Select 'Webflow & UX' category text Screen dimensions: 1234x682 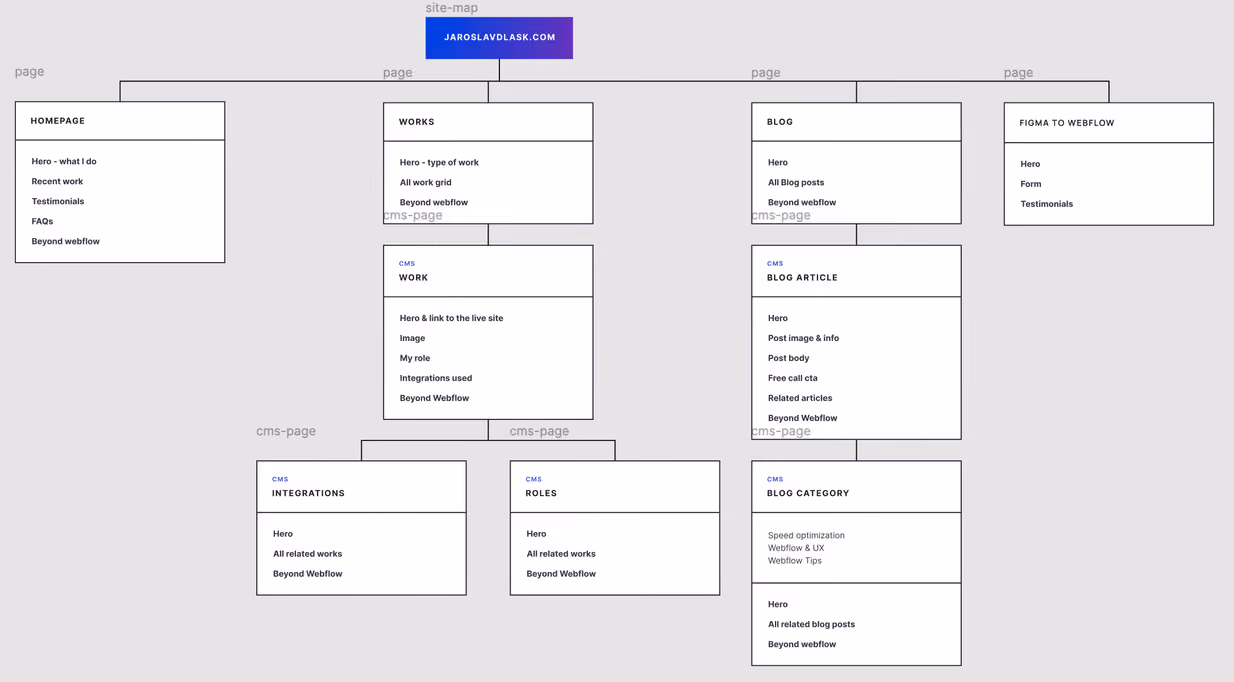(x=796, y=548)
